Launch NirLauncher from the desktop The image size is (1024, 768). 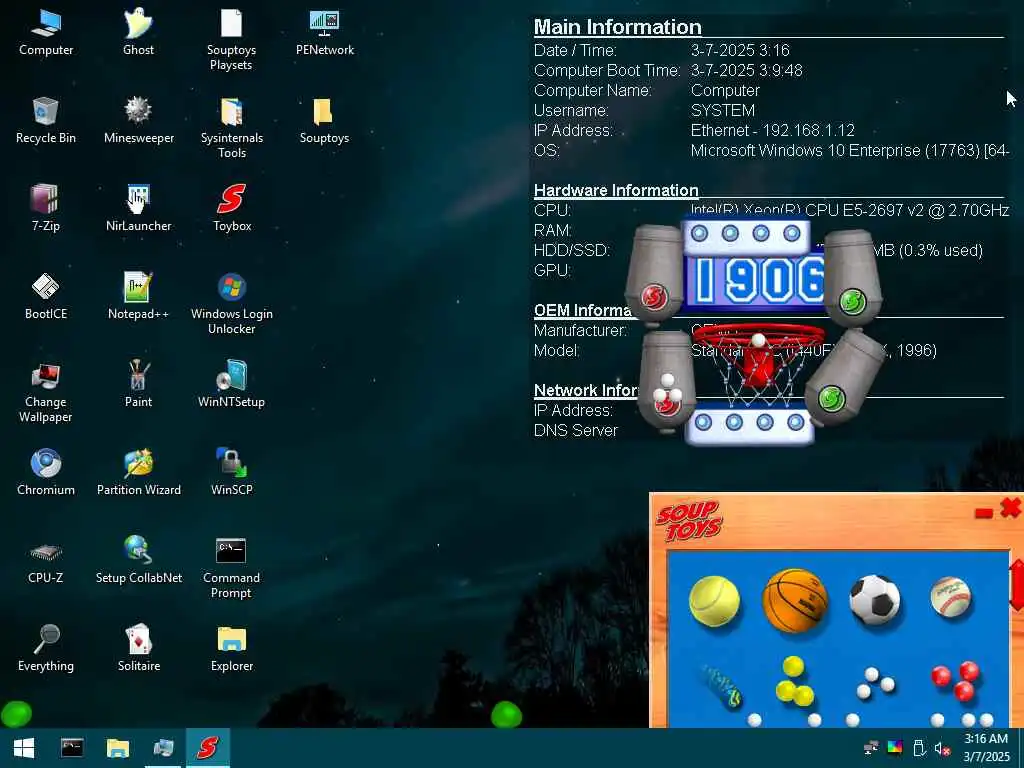138,208
